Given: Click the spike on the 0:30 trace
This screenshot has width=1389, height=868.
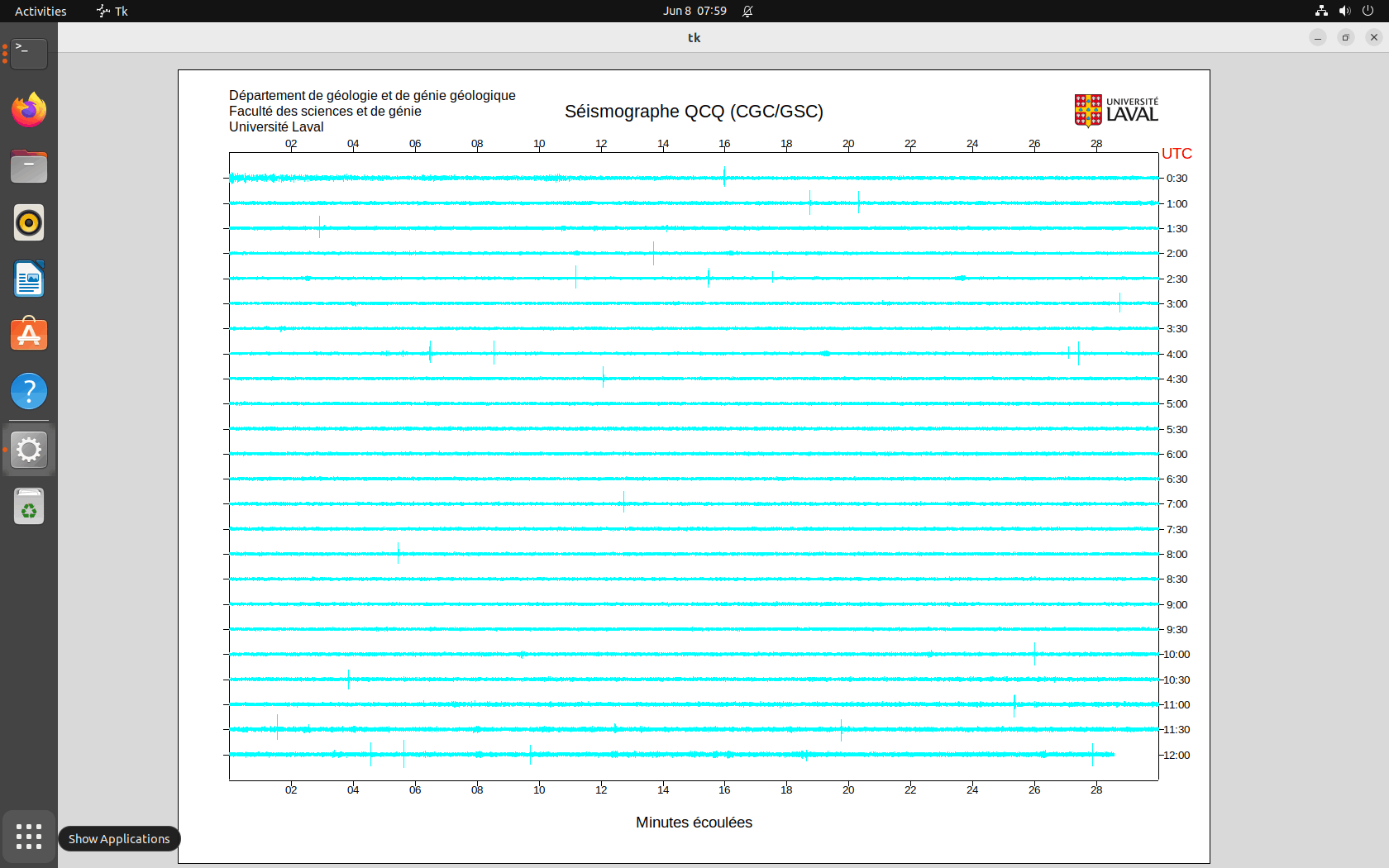Looking at the screenshot, I should point(724,176).
